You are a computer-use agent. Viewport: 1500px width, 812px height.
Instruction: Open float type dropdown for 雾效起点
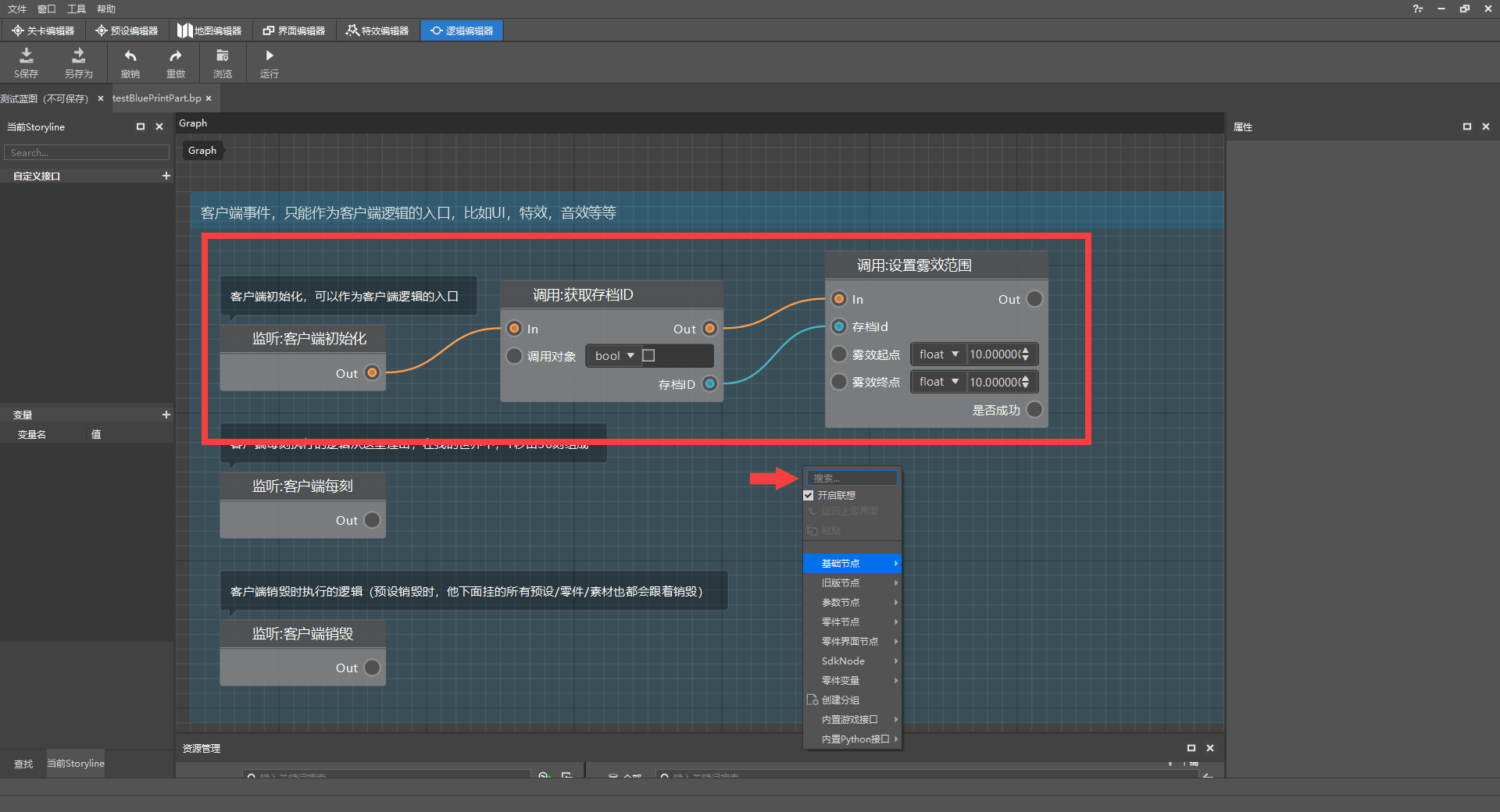pos(938,354)
